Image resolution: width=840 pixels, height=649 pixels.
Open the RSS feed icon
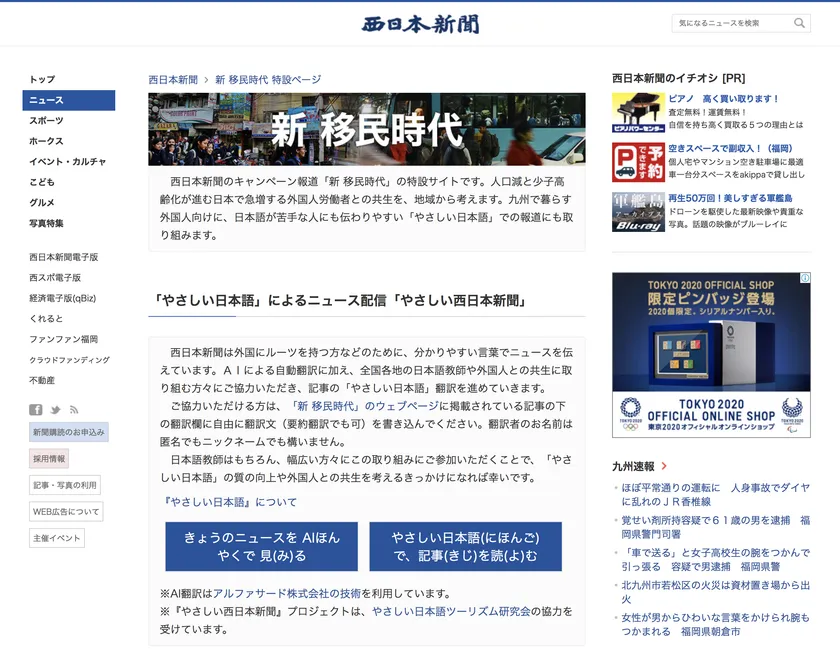click(x=74, y=410)
